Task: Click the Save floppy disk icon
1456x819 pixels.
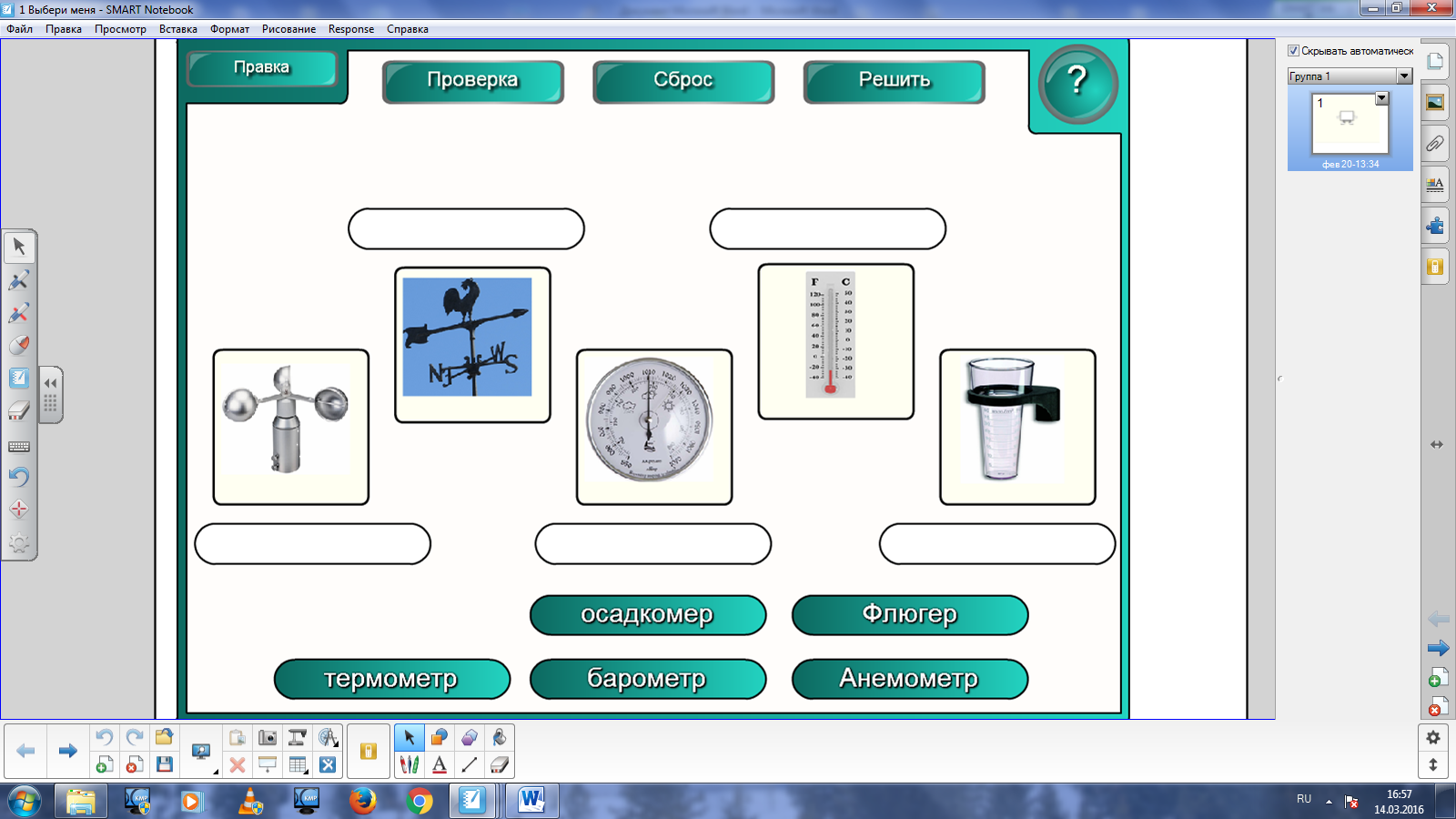Action: pyautogui.click(x=164, y=764)
